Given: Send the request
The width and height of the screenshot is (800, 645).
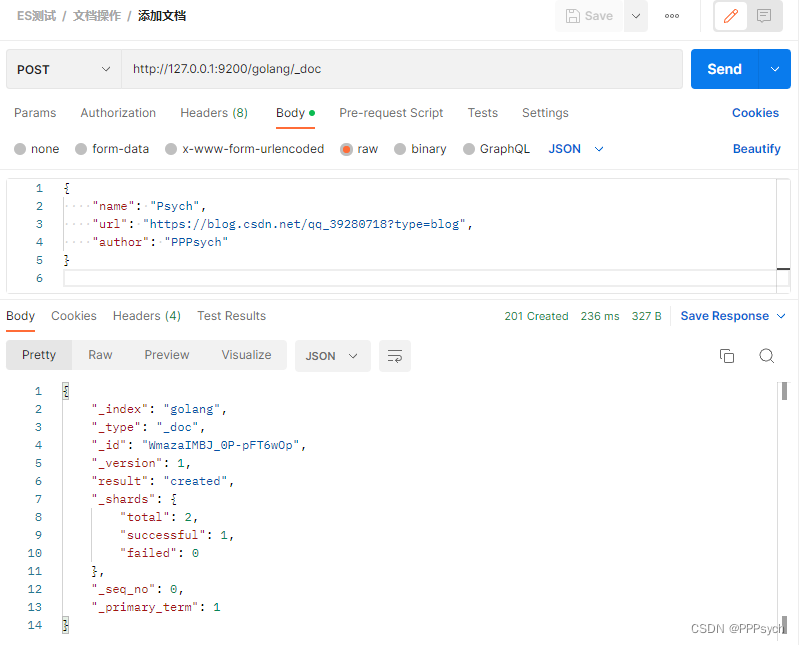Looking at the screenshot, I should click(x=724, y=69).
